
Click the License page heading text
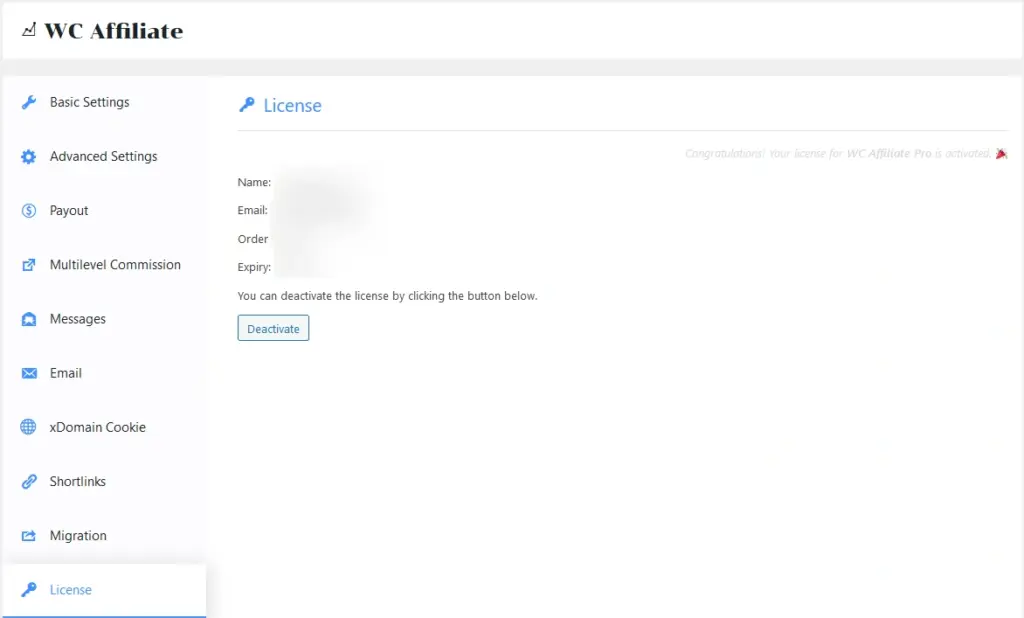tap(293, 105)
